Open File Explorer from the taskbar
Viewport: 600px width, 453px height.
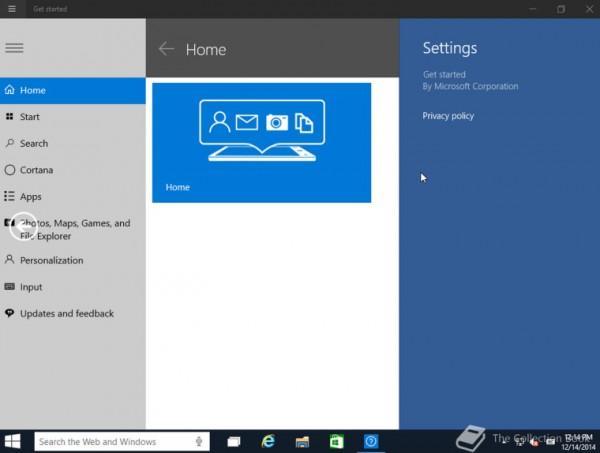[x=302, y=441]
